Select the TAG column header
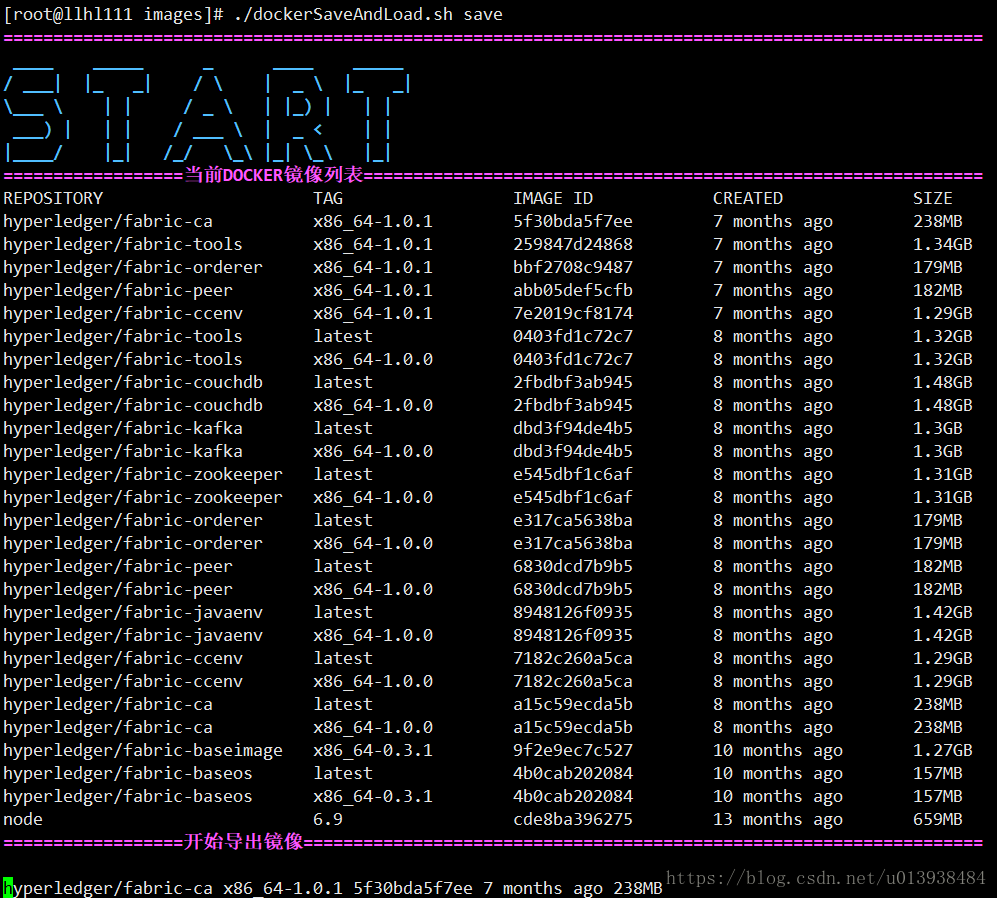The image size is (997, 898). pos(327,198)
